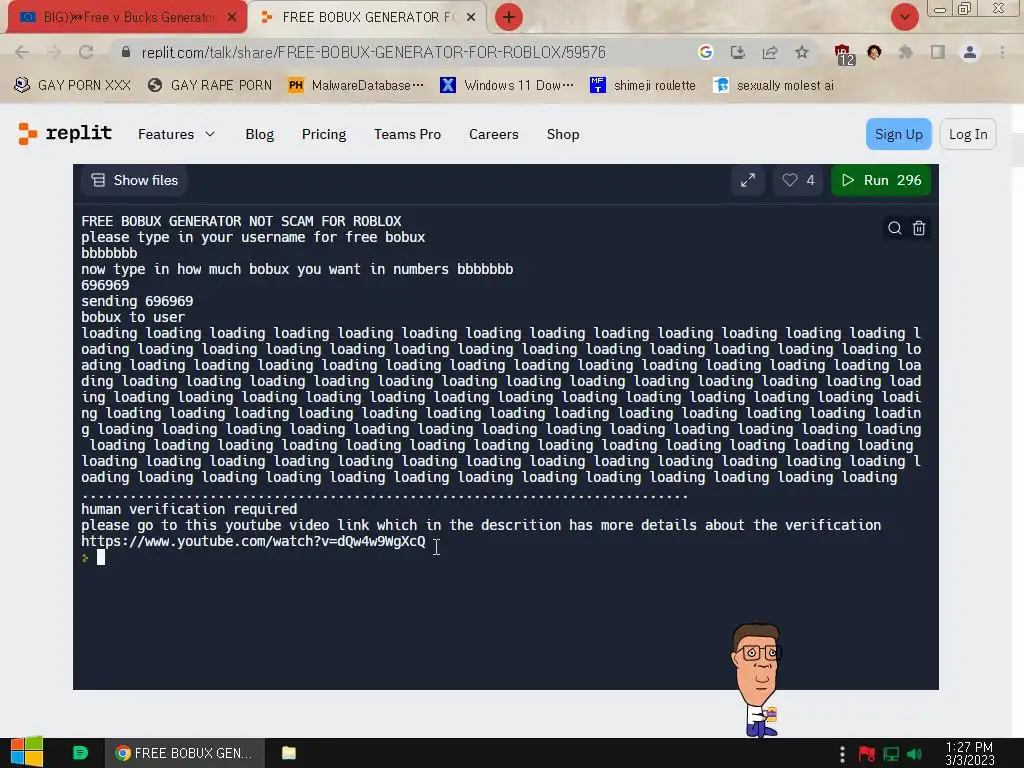Close the Free v Bucks Generator tab
Screen dimensions: 1024x768
(x=232, y=17)
